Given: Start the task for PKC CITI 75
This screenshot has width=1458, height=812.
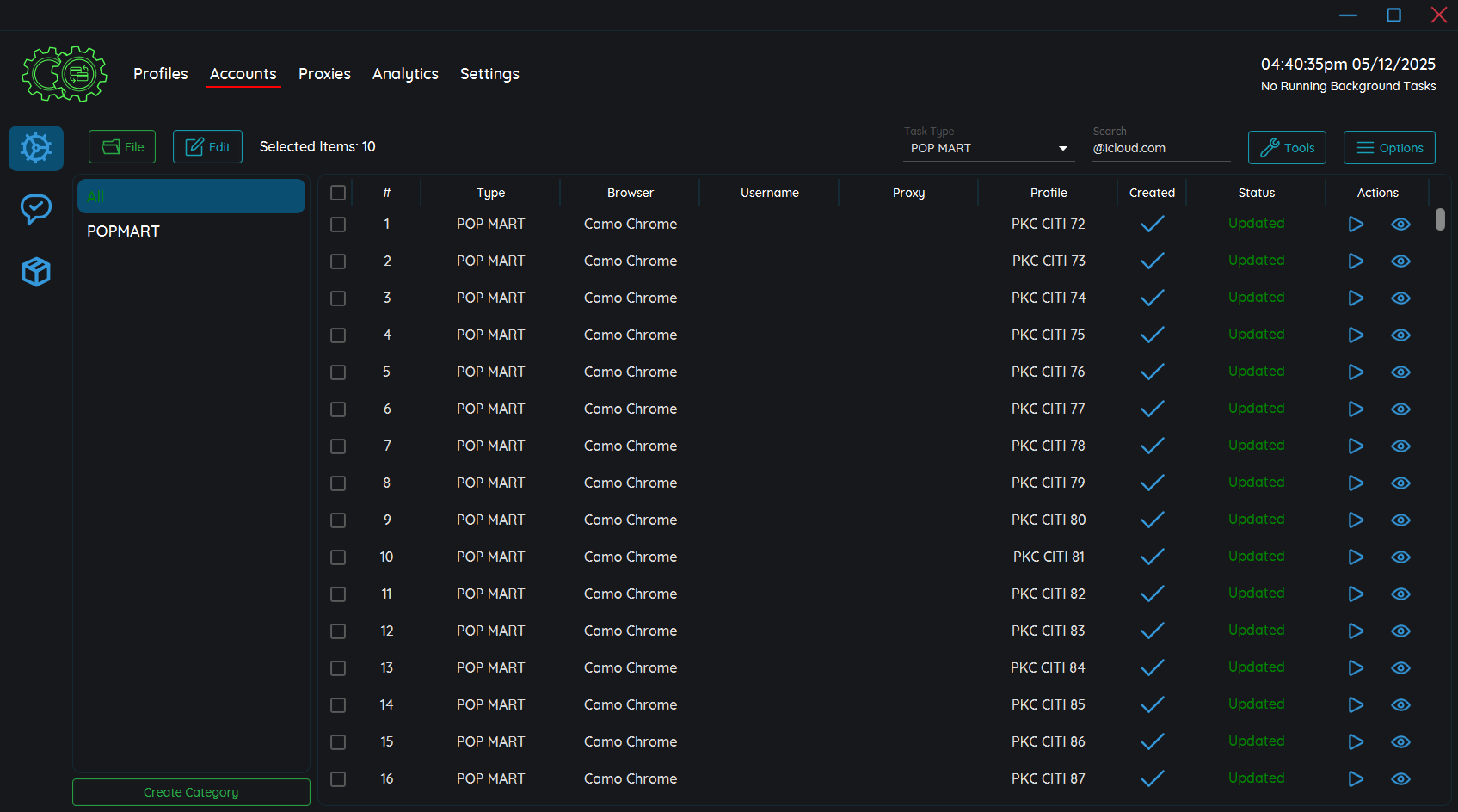Looking at the screenshot, I should (x=1356, y=335).
